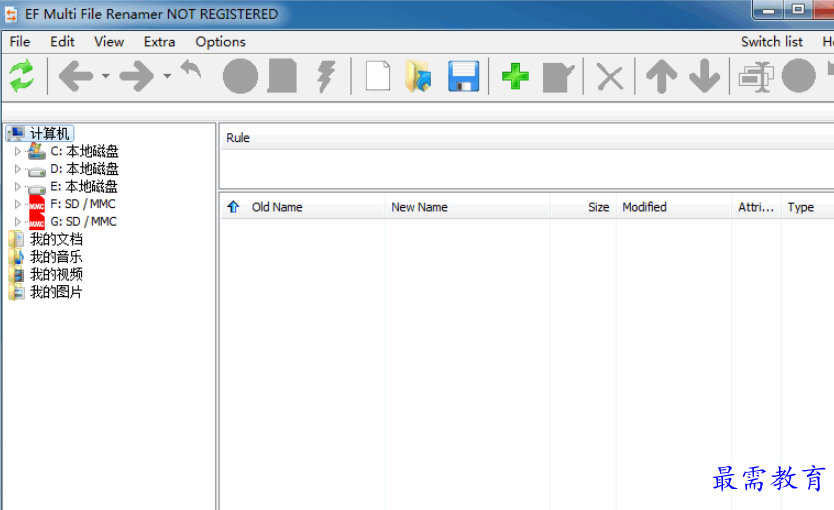Viewport: 834px width, 510px height.
Task: Move rule down with down arrow
Action: pos(704,77)
